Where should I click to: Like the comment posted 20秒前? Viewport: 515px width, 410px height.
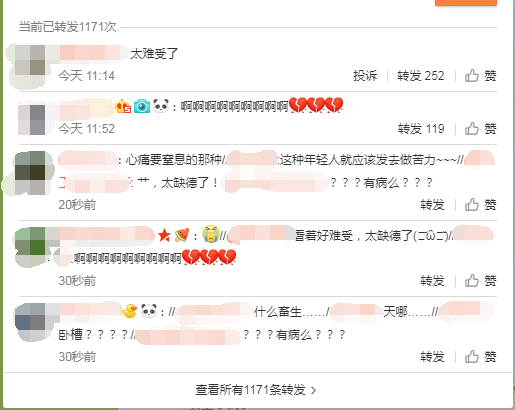tap(480, 205)
